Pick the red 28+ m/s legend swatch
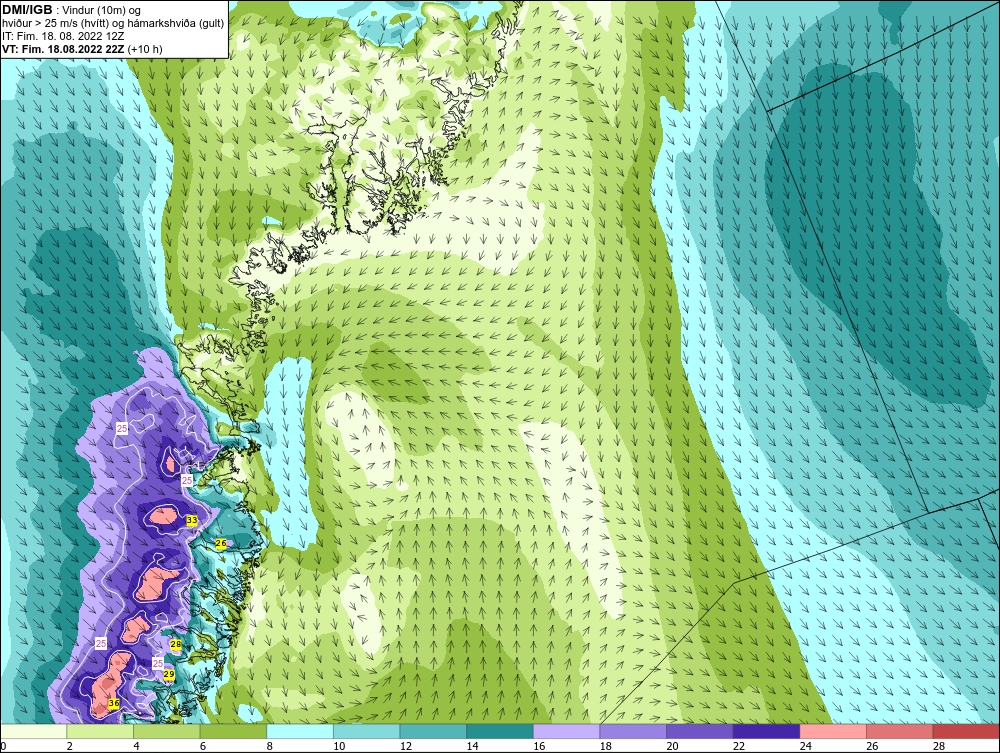1000x753 pixels. pyautogui.click(x=966, y=731)
